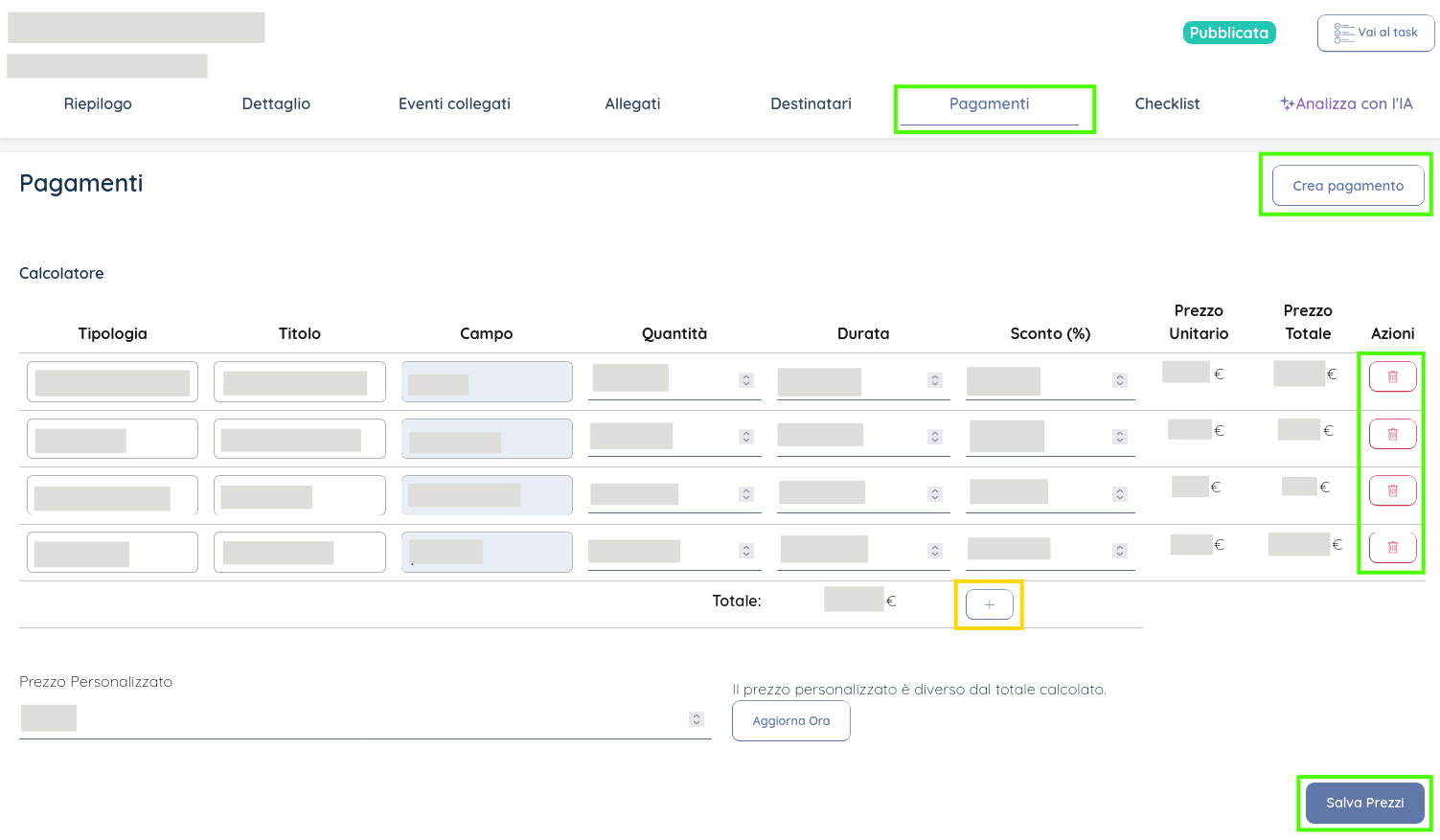Click the Pubblicata status badge
The height and width of the screenshot is (840, 1440).
[x=1228, y=33]
